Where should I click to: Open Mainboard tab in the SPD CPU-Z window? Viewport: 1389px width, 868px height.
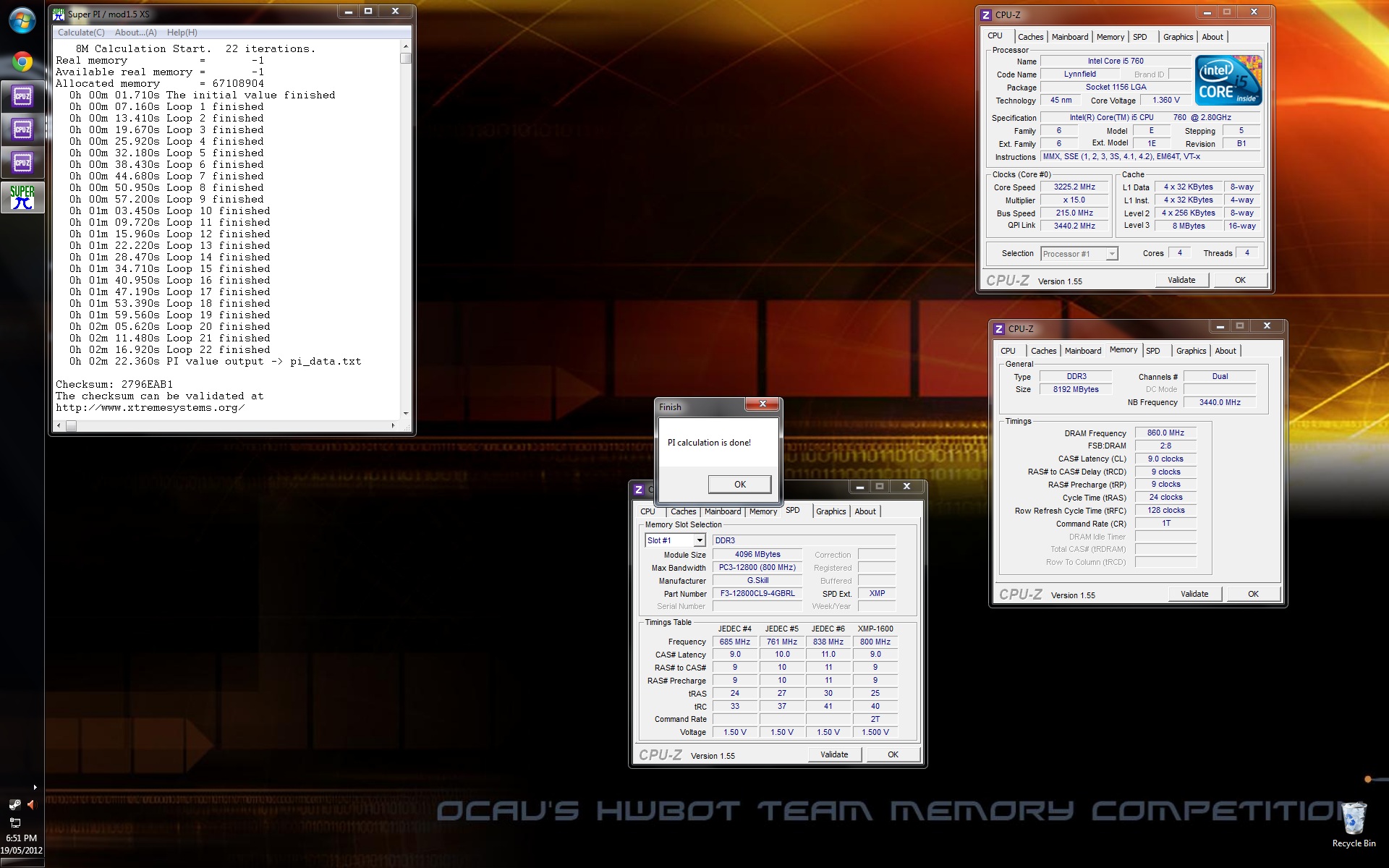point(722,511)
